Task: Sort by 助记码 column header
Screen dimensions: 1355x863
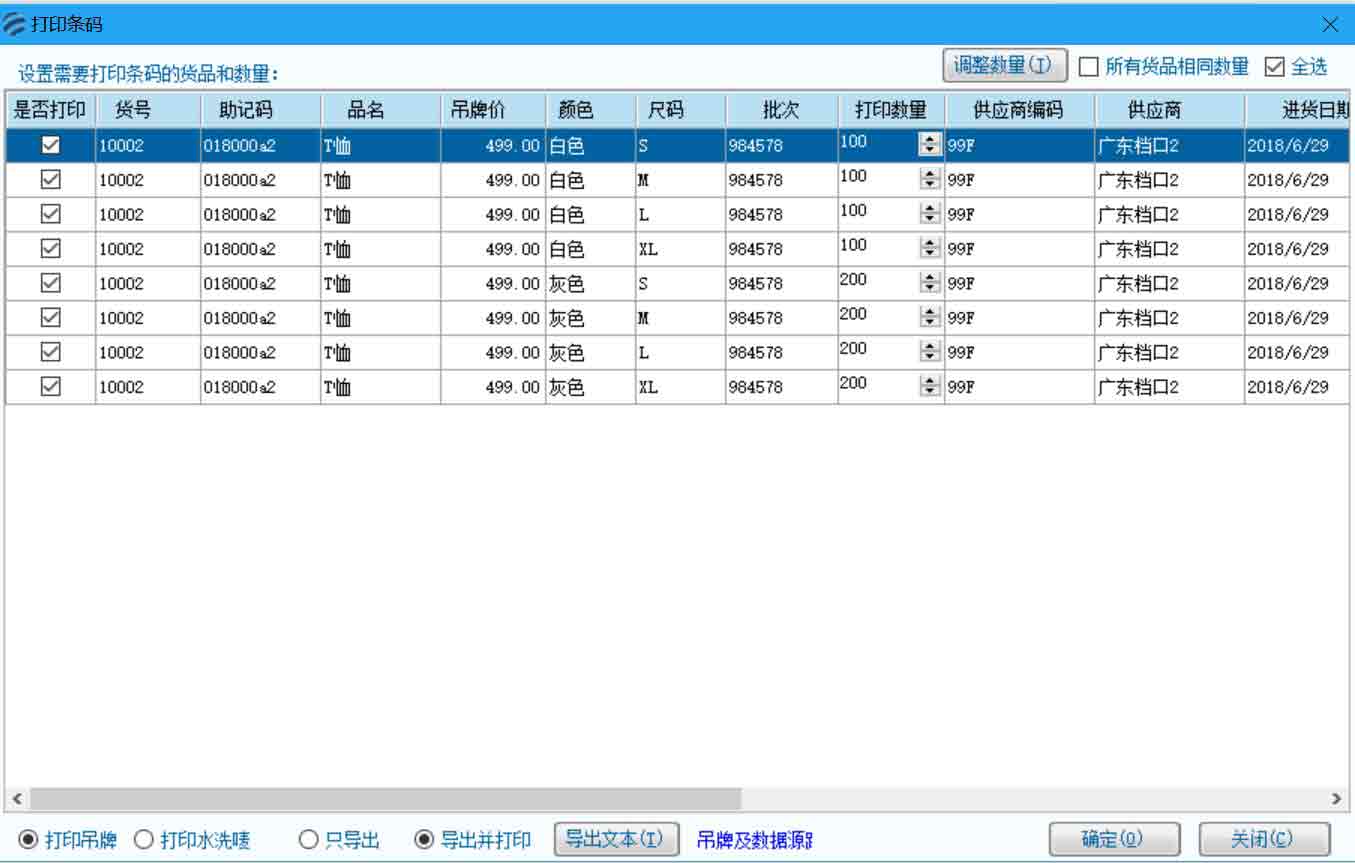Action: (260, 110)
